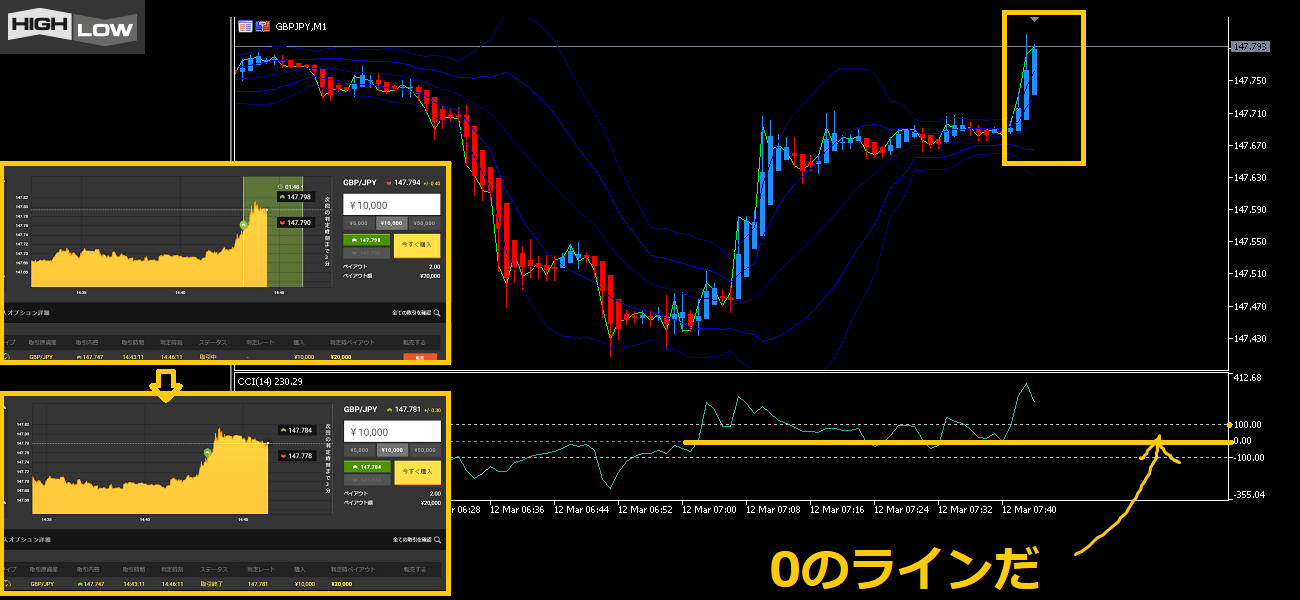Select the ¥50,000 preset in the 147.794 panel
This screenshot has width=1300, height=600.
424,223
